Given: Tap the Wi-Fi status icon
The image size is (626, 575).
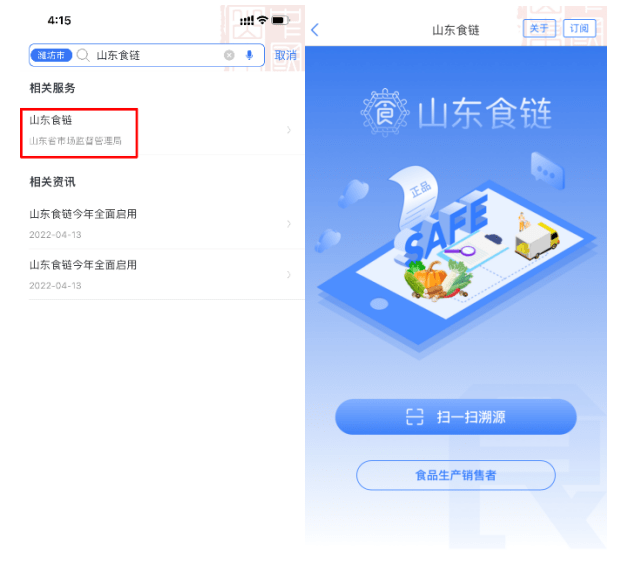Looking at the screenshot, I should tap(262, 20).
